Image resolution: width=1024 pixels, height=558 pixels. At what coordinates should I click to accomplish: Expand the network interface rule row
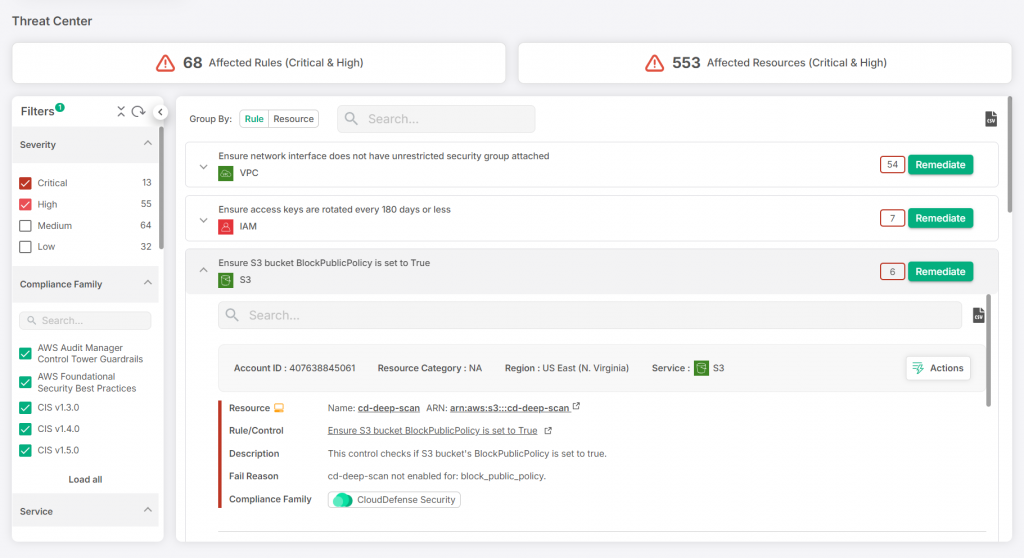click(x=203, y=165)
